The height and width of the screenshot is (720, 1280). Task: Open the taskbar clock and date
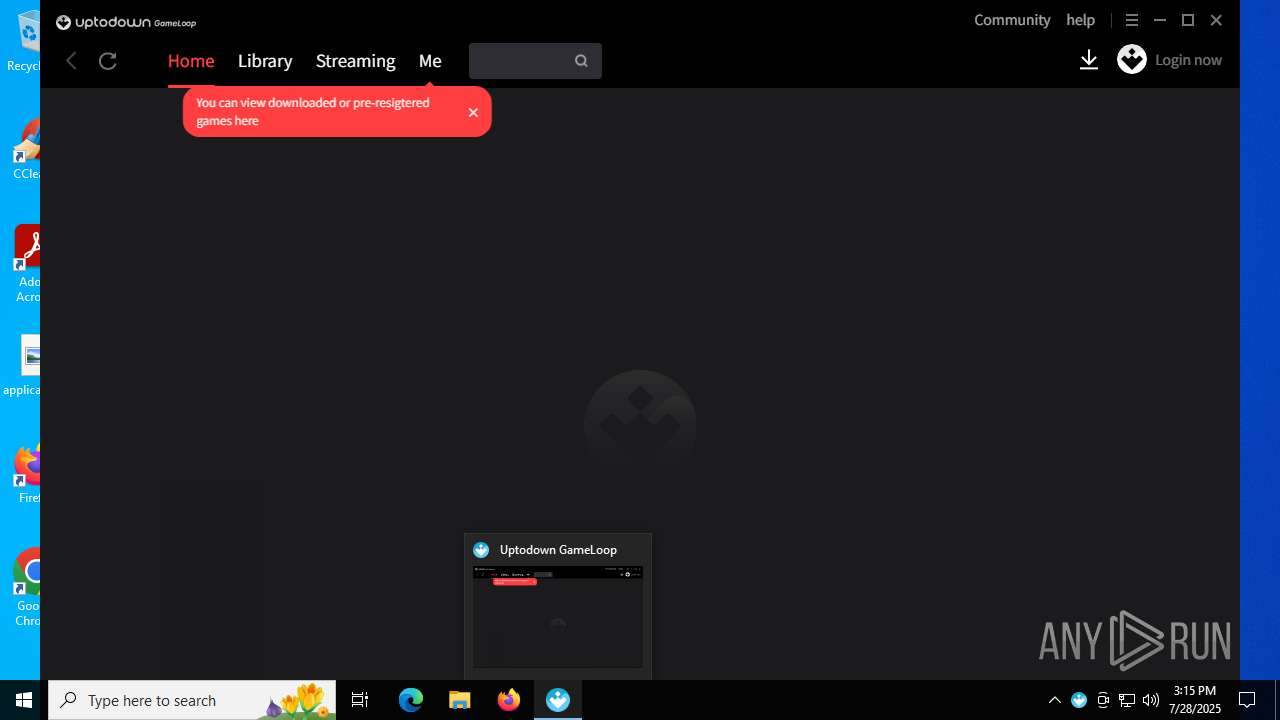pyautogui.click(x=1195, y=700)
